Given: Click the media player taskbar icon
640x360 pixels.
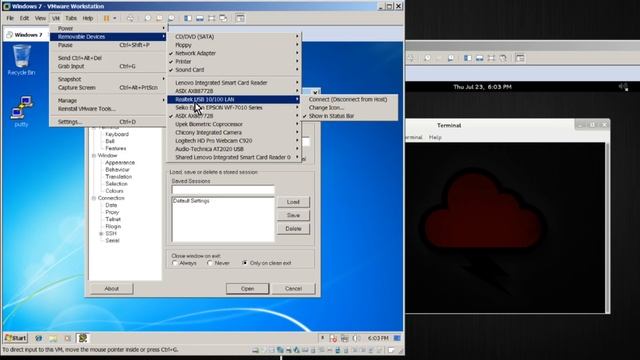Looking at the screenshot, I should pyautogui.click(x=68, y=338).
